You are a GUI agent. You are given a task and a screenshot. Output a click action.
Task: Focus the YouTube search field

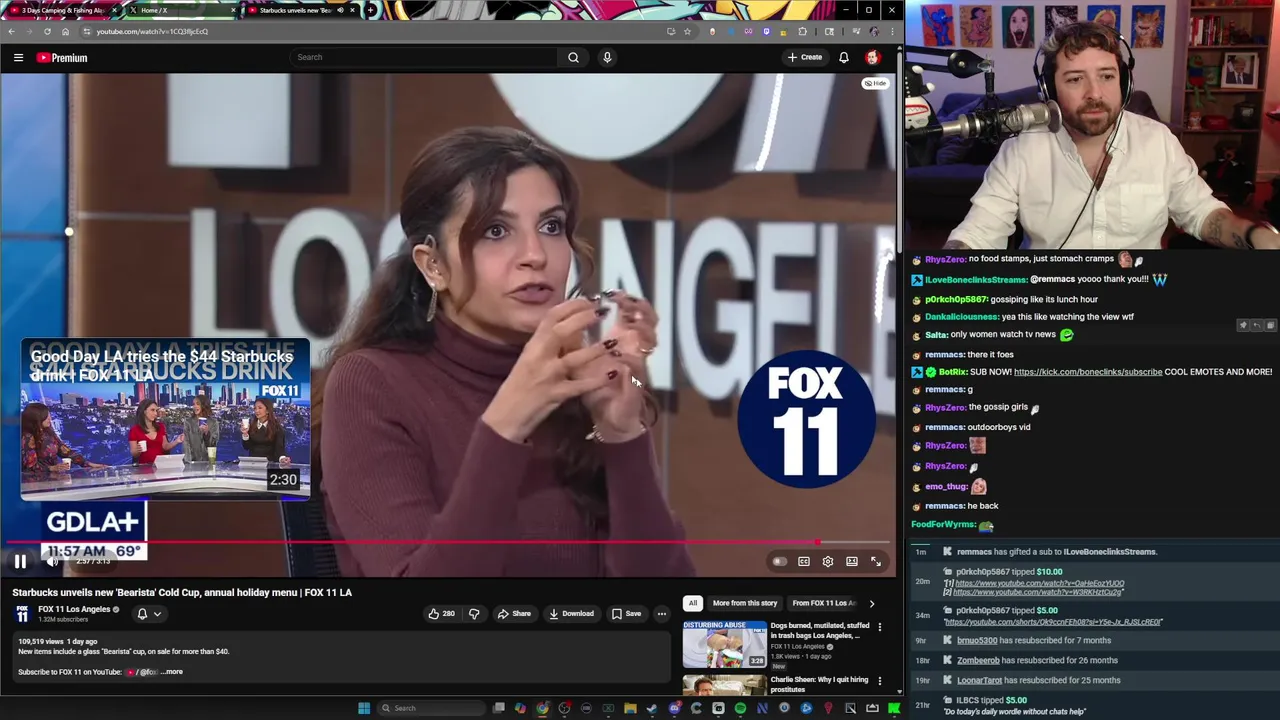[x=424, y=57]
